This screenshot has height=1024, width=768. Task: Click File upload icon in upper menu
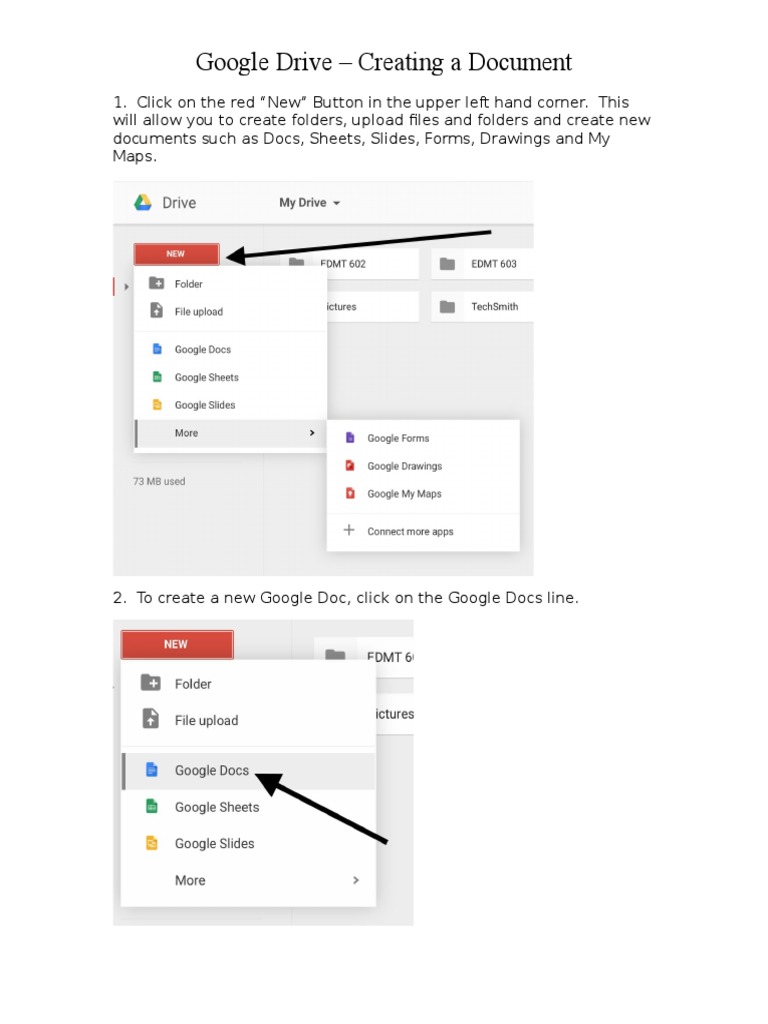(157, 310)
